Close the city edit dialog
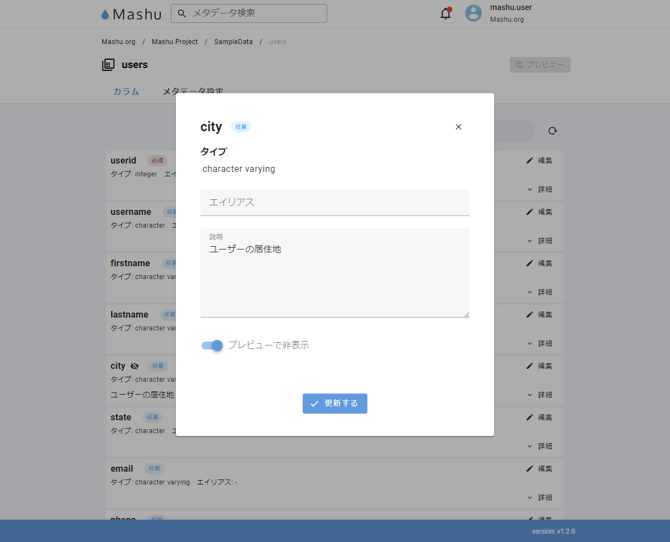The height and width of the screenshot is (542, 670). click(458, 127)
